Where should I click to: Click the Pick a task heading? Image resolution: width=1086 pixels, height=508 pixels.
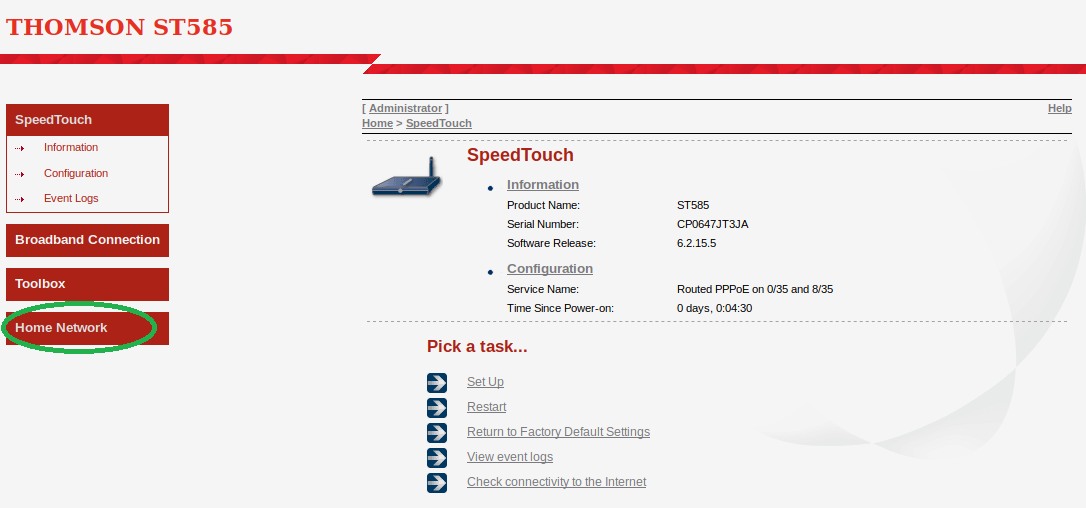(x=477, y=347)
